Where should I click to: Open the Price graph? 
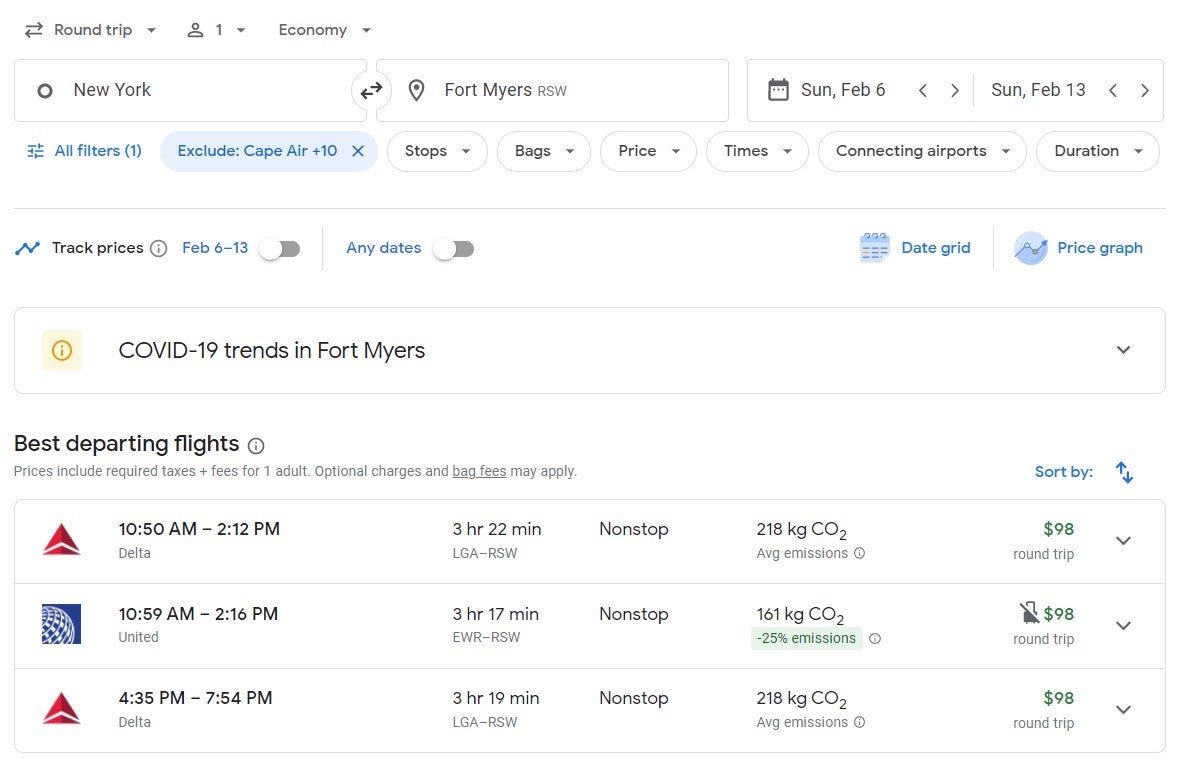pyautogui.click(x=1079, y=248)
